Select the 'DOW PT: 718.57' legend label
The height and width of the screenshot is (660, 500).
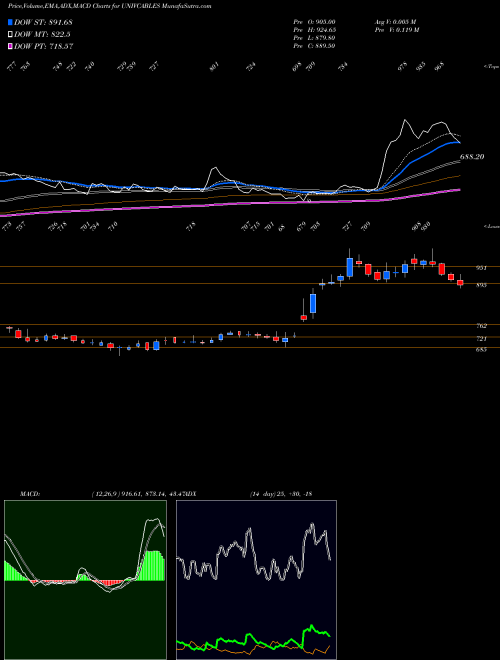click(x=44, y=47)
